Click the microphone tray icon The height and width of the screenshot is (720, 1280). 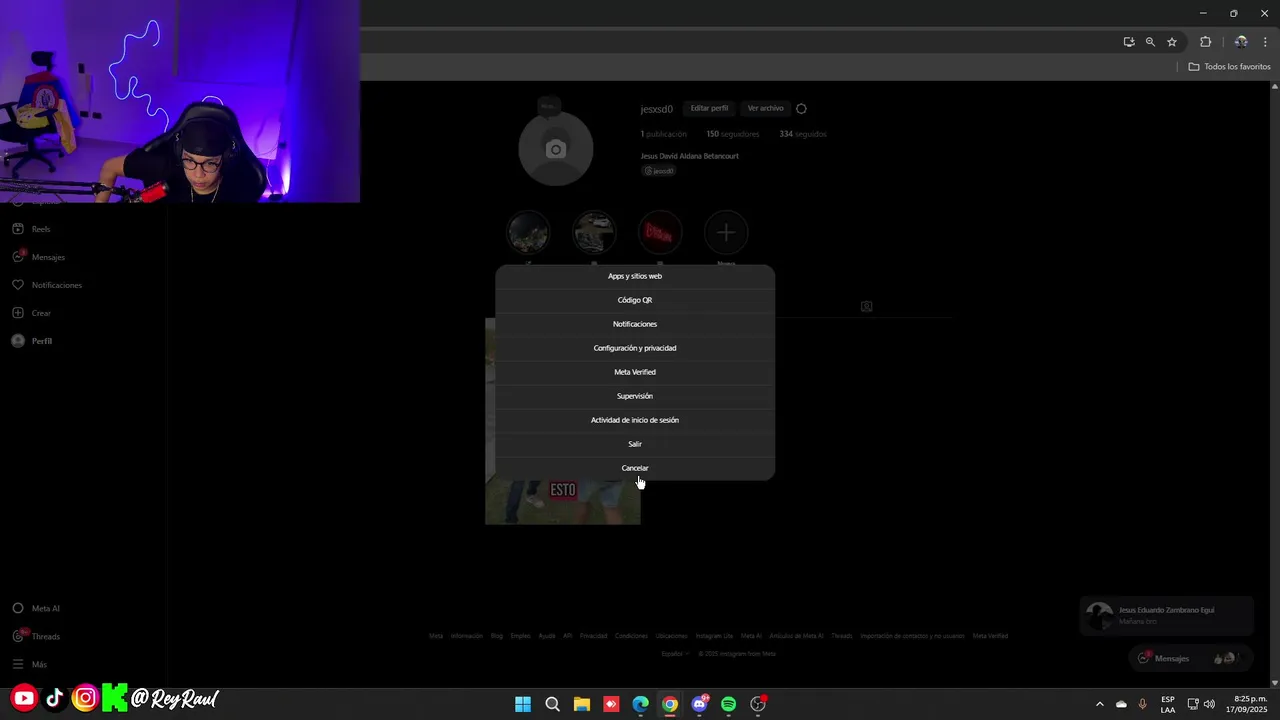pos(1142,704)
